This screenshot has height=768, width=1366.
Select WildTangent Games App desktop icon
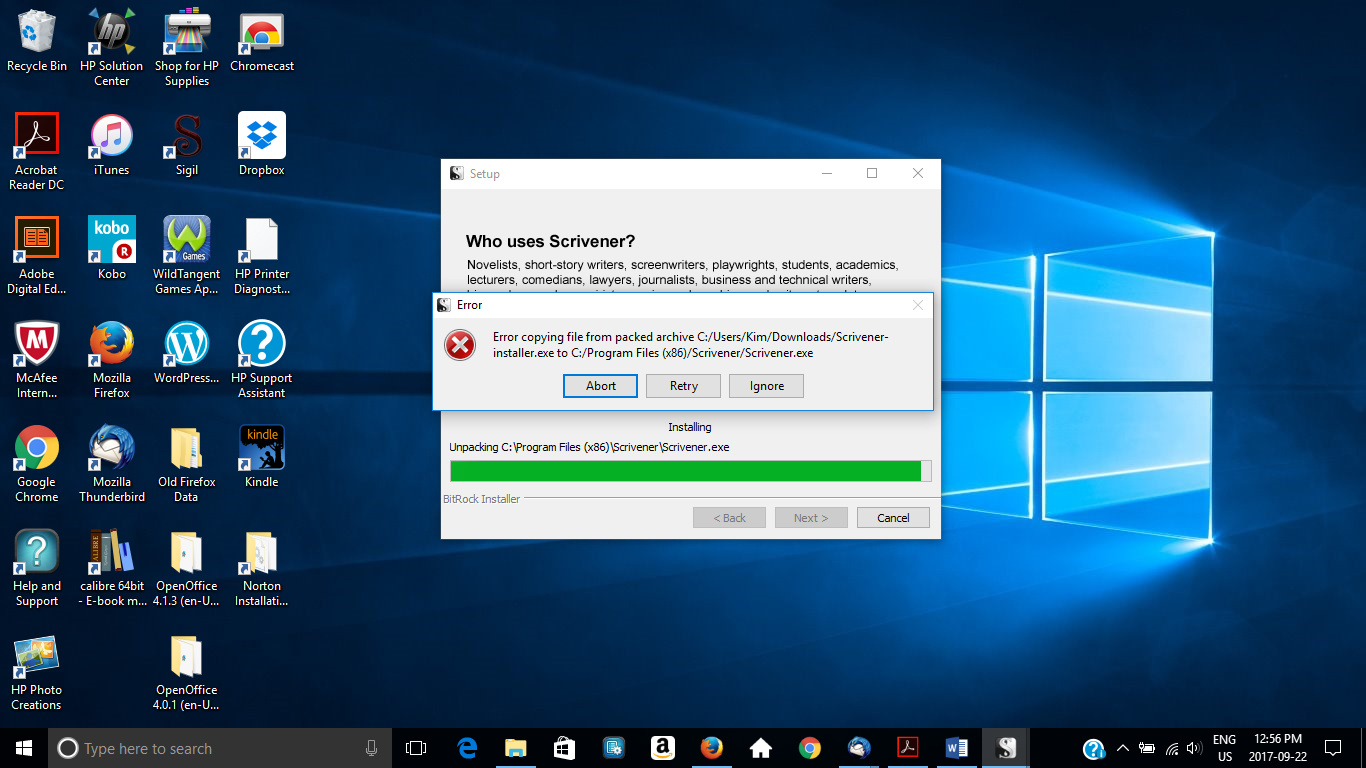click(x=187, y=256)
